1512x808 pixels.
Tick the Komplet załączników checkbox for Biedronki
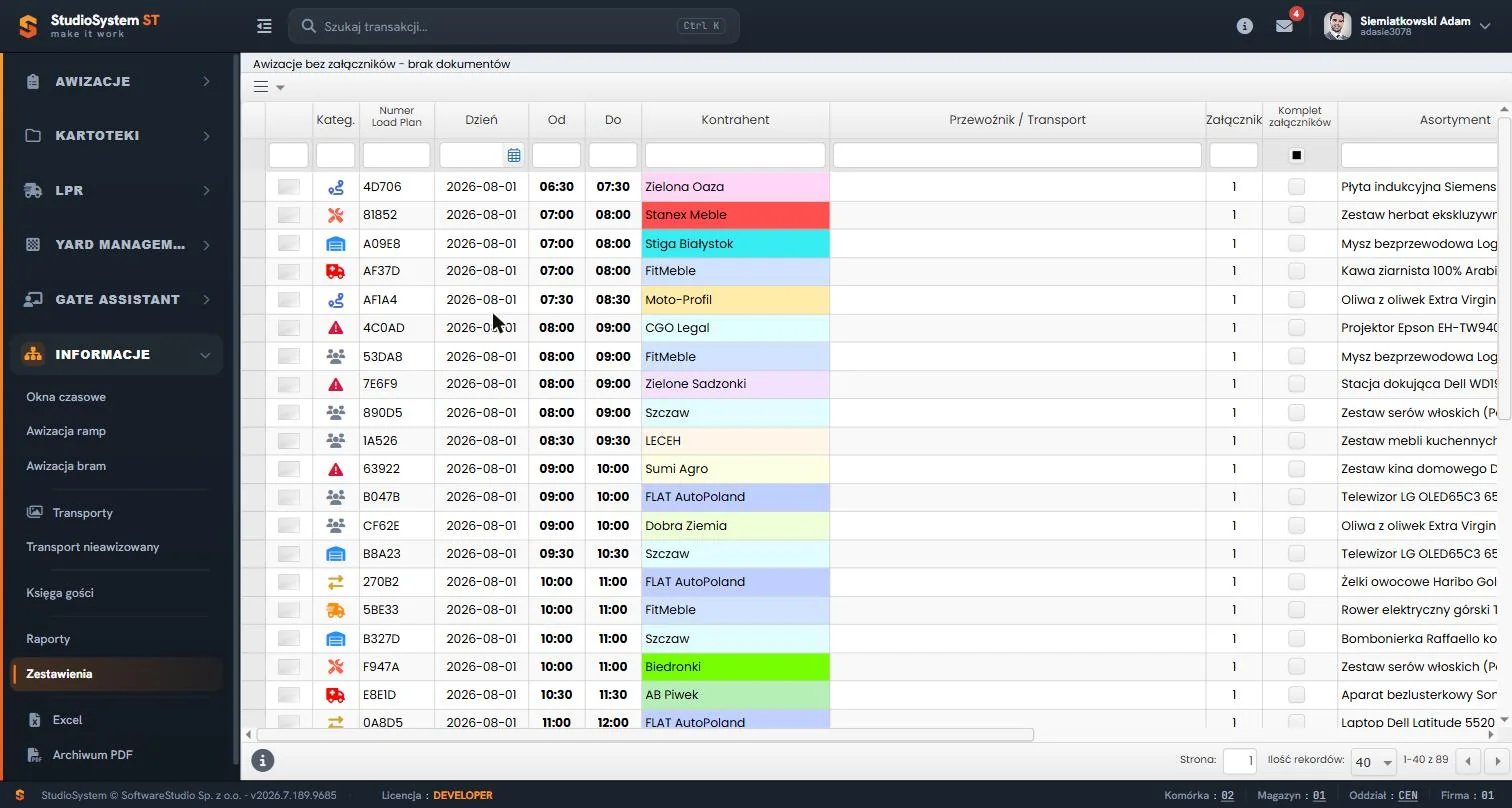pyautogui.click(x=1296, y=667)
